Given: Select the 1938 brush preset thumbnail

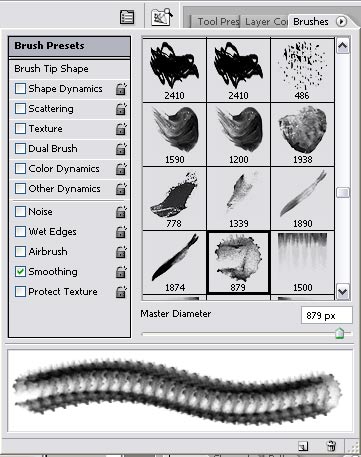Looking at the screenshot, I should pos(302,135).
